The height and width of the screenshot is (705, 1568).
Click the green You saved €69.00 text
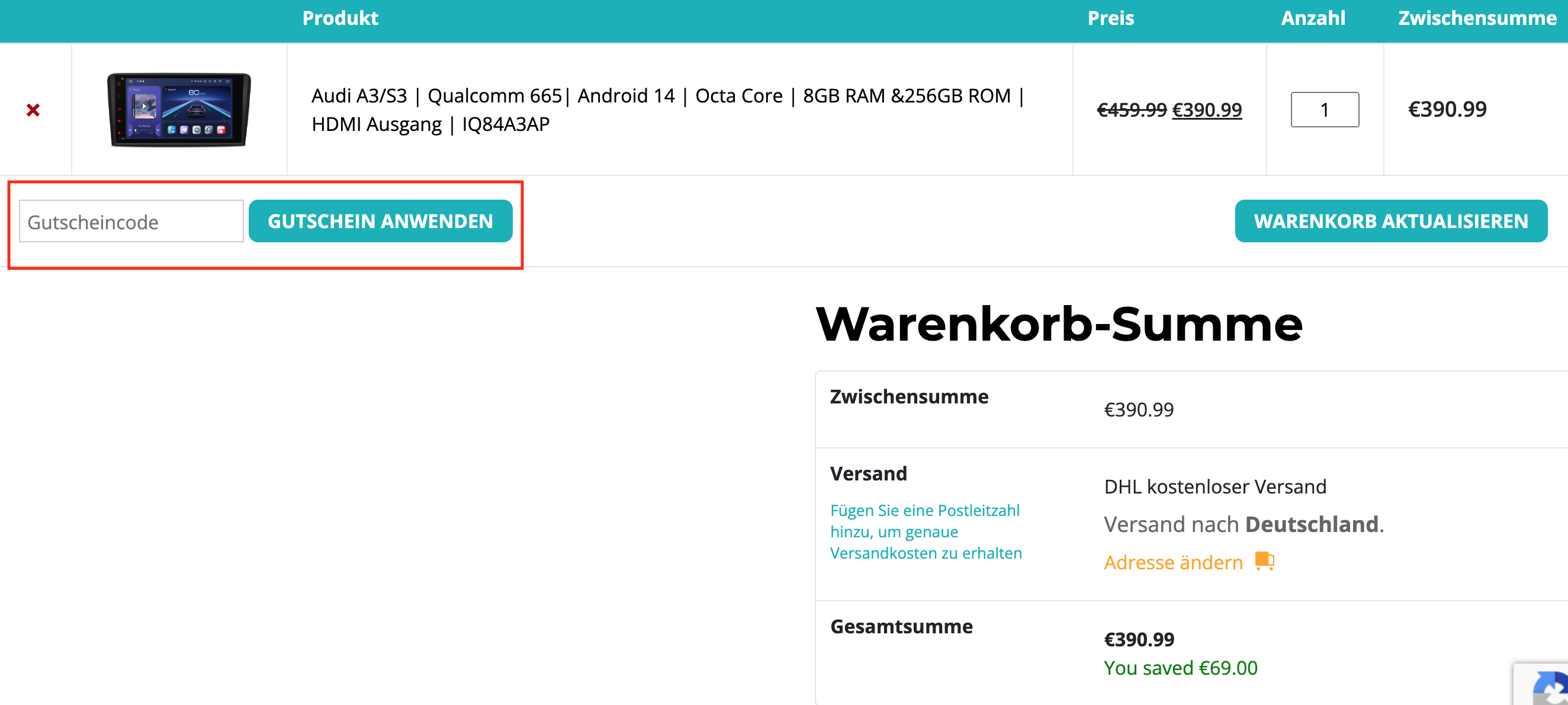(x=1180, y=668)
